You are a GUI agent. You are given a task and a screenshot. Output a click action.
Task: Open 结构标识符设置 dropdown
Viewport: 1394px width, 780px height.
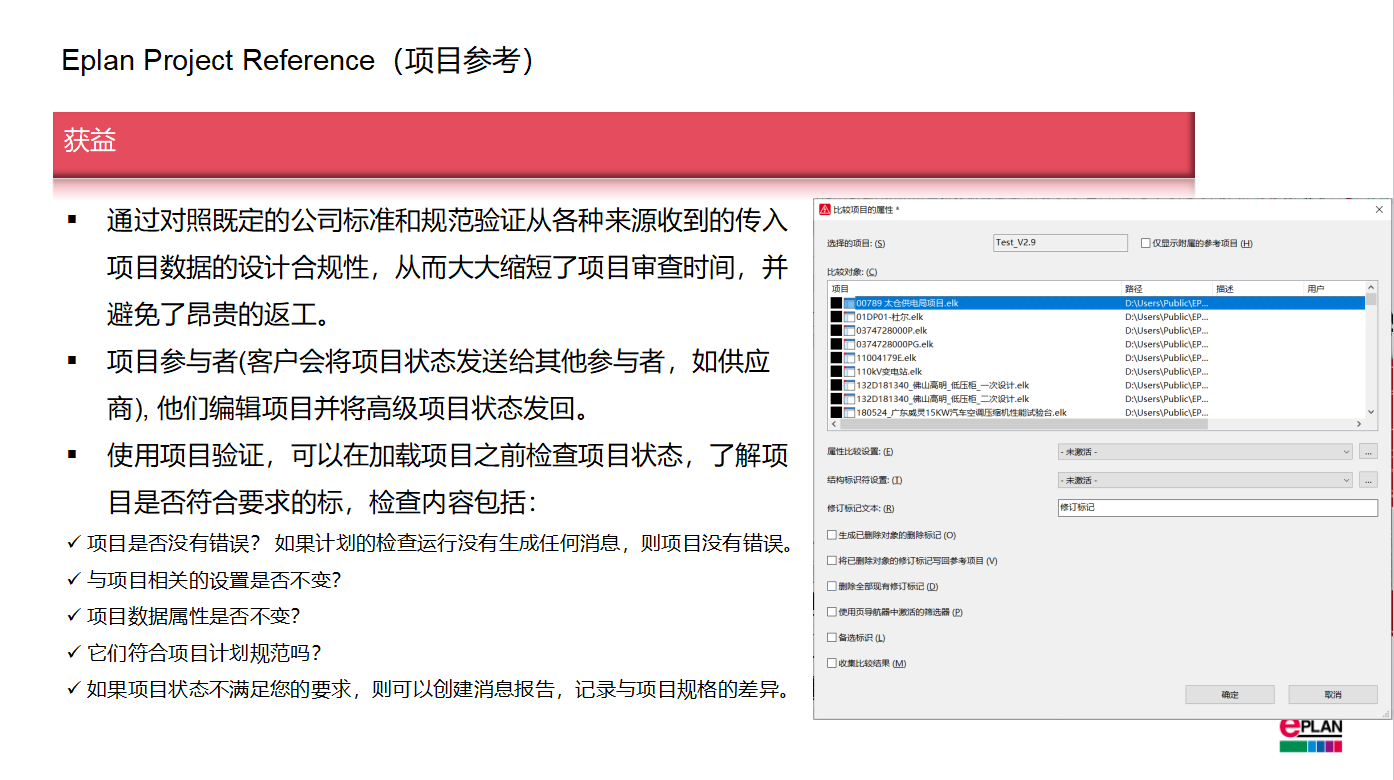pyautogui.click(x=1205, y=480)
